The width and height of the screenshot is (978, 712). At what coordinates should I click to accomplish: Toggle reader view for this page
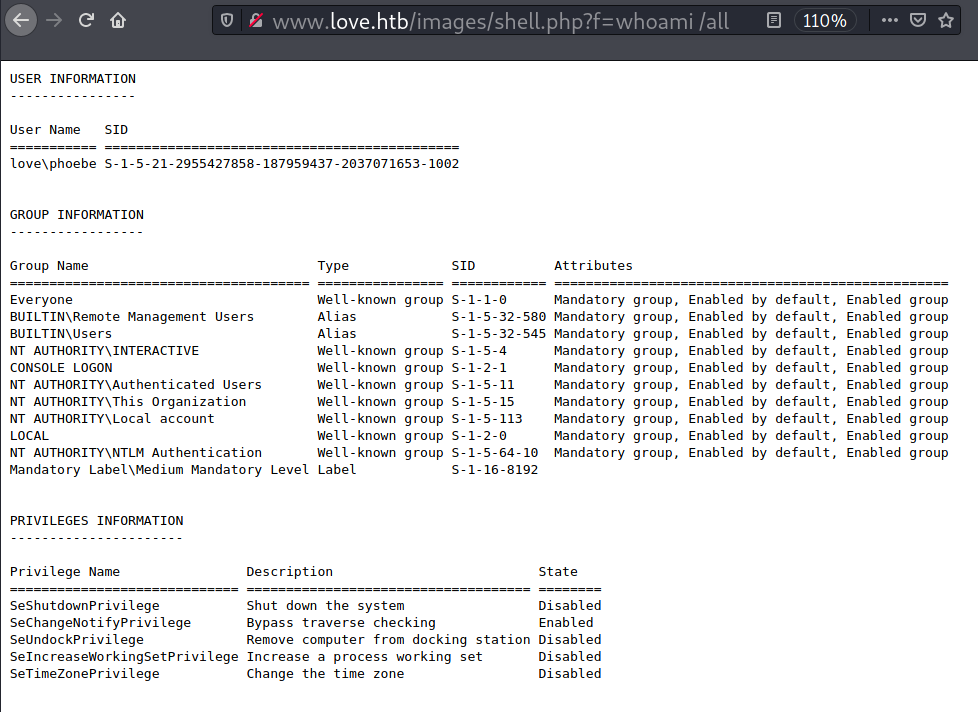point(773,20)
